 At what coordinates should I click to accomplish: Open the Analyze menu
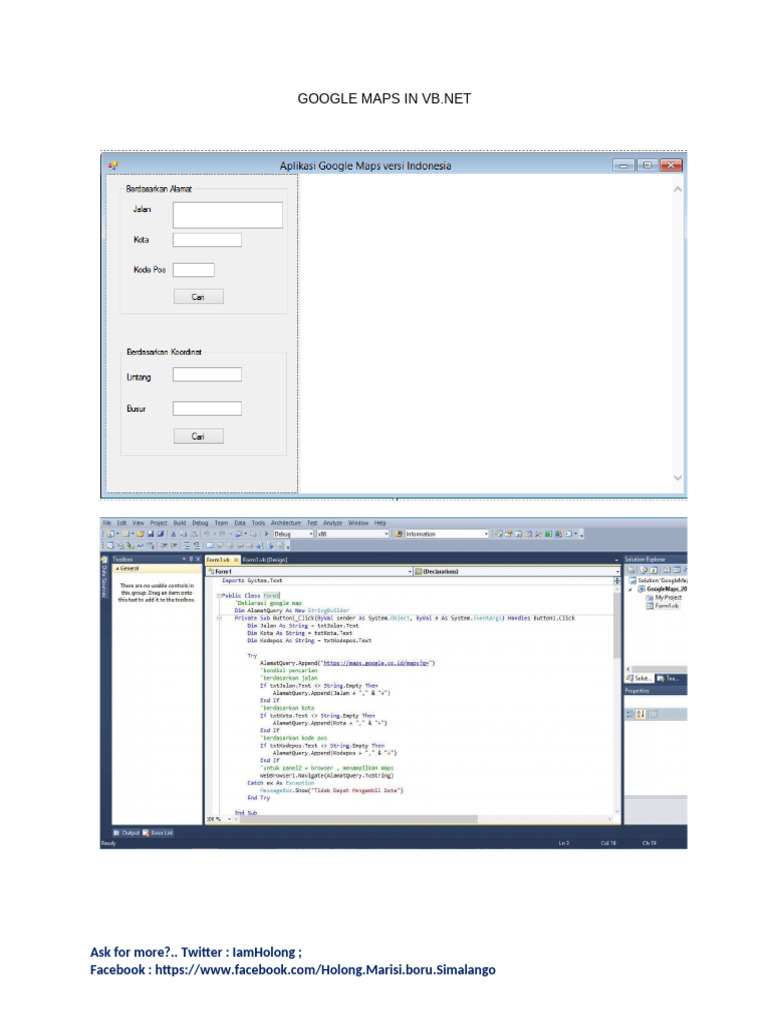(332, 523)
